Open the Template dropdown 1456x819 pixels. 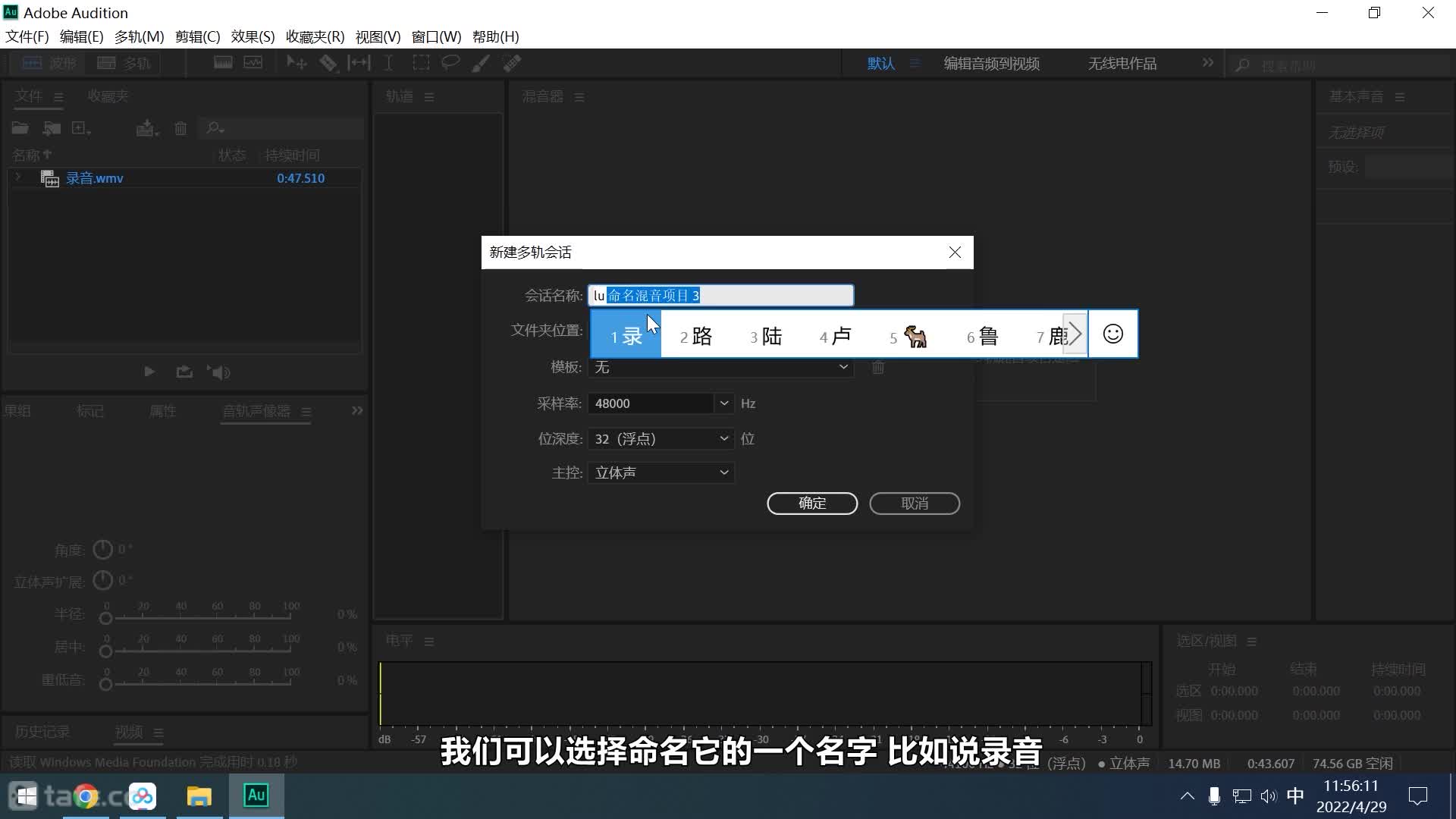pyautogui.click(x=720, y=367)
